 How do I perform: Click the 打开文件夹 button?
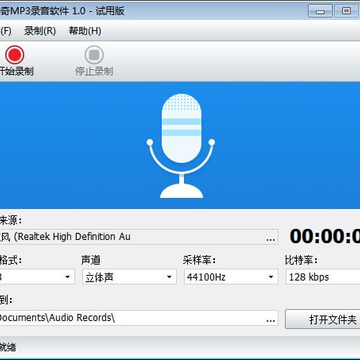pyautogui.click(x=323, y=320)
